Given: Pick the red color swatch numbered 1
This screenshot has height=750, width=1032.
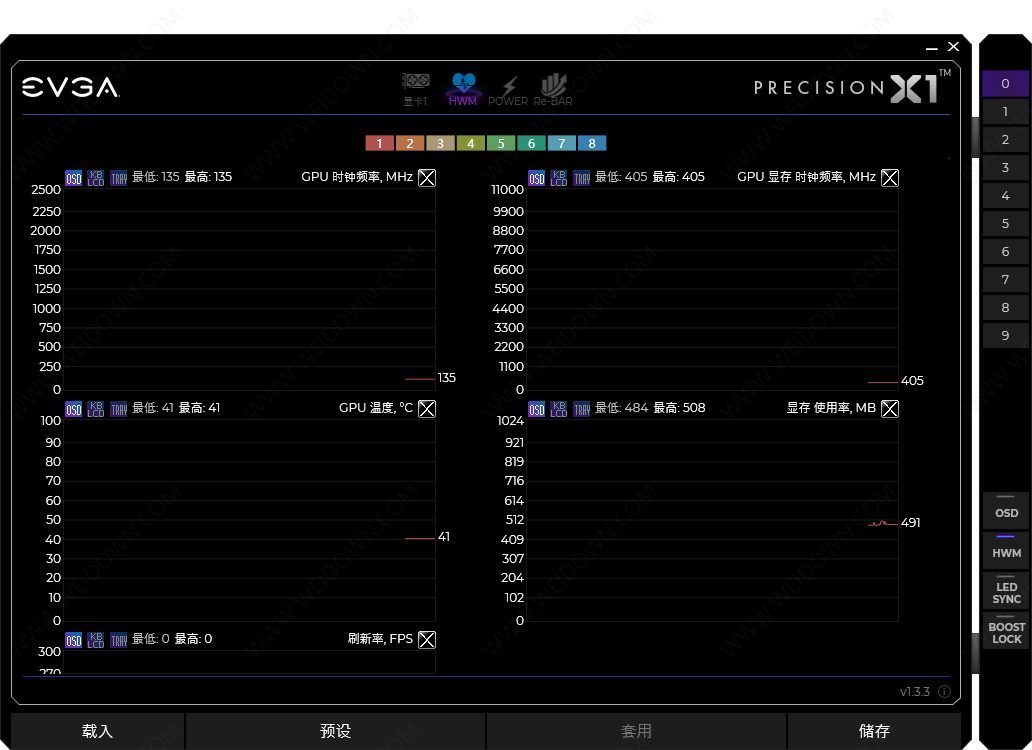Looking at the screenshot, I should (380, 144).
